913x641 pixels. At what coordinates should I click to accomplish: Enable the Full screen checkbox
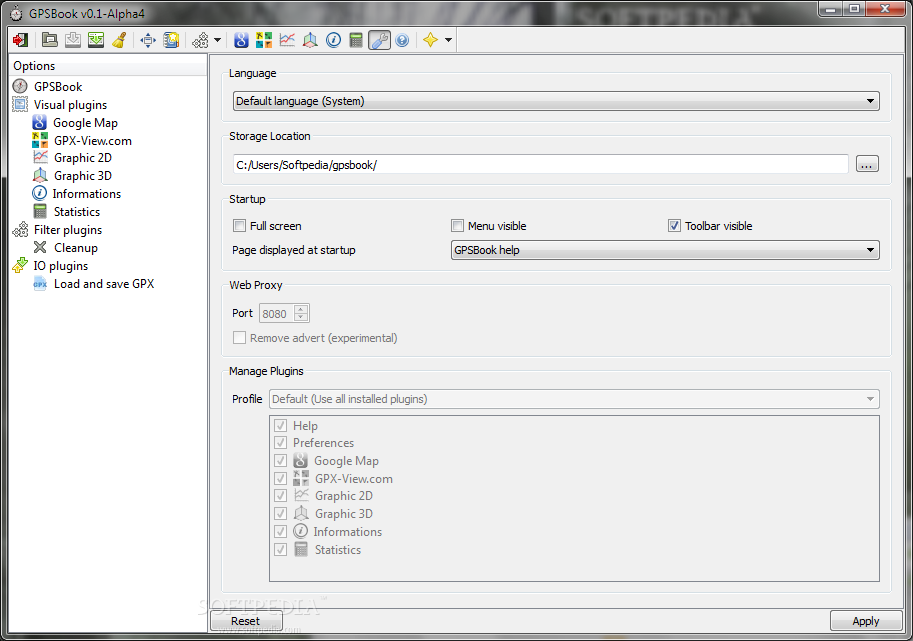pos(239,226)
